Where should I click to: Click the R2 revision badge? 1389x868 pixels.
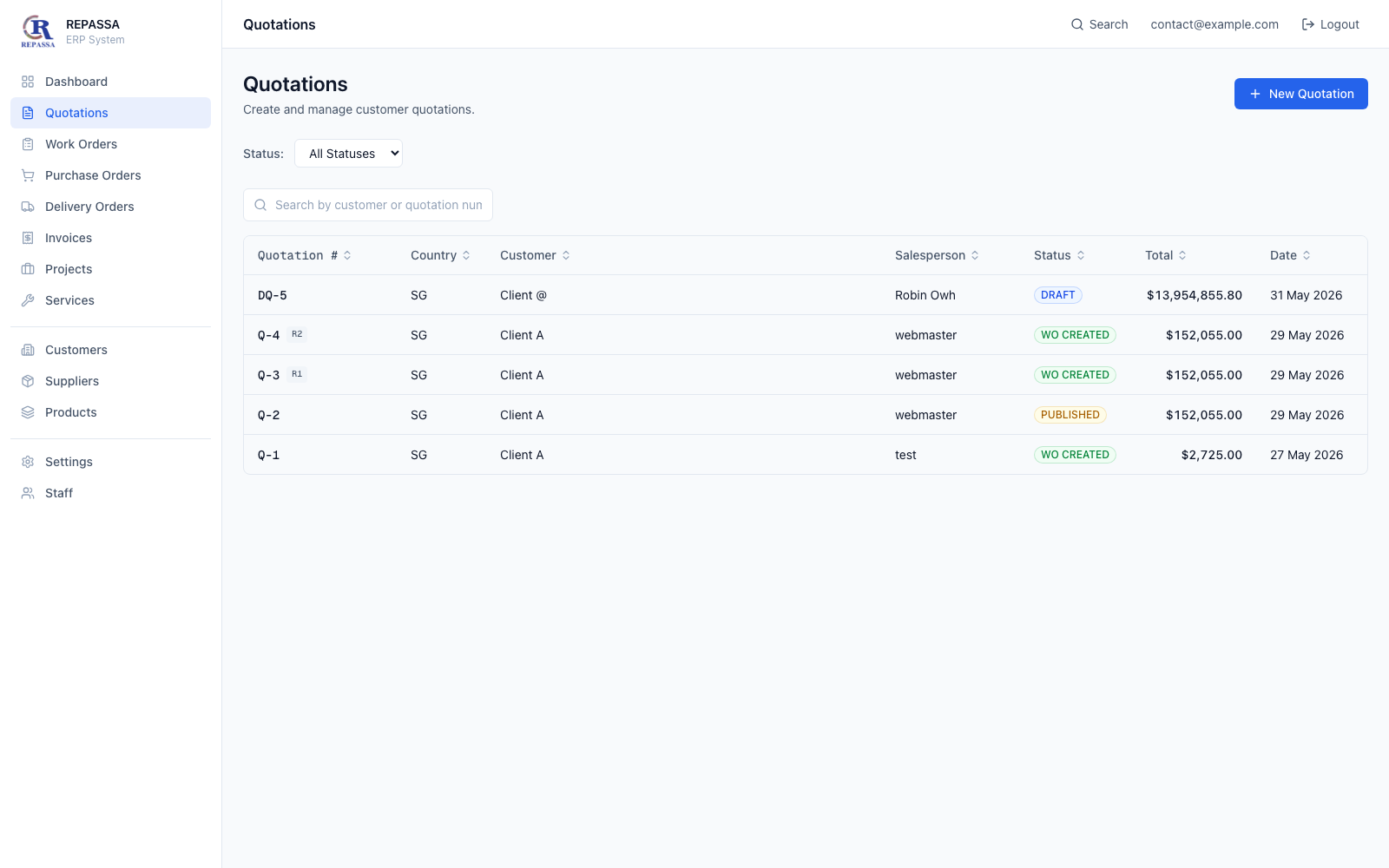click(x=297, y=334)
